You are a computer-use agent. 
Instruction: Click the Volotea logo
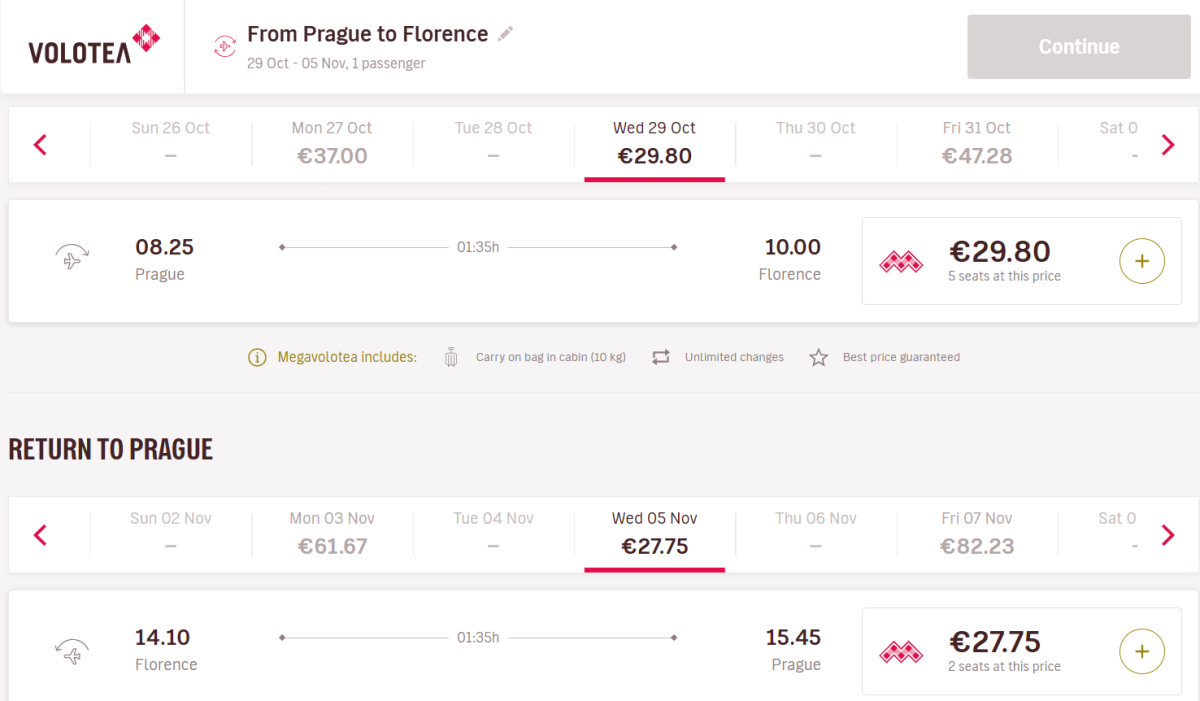coord(93,46)
